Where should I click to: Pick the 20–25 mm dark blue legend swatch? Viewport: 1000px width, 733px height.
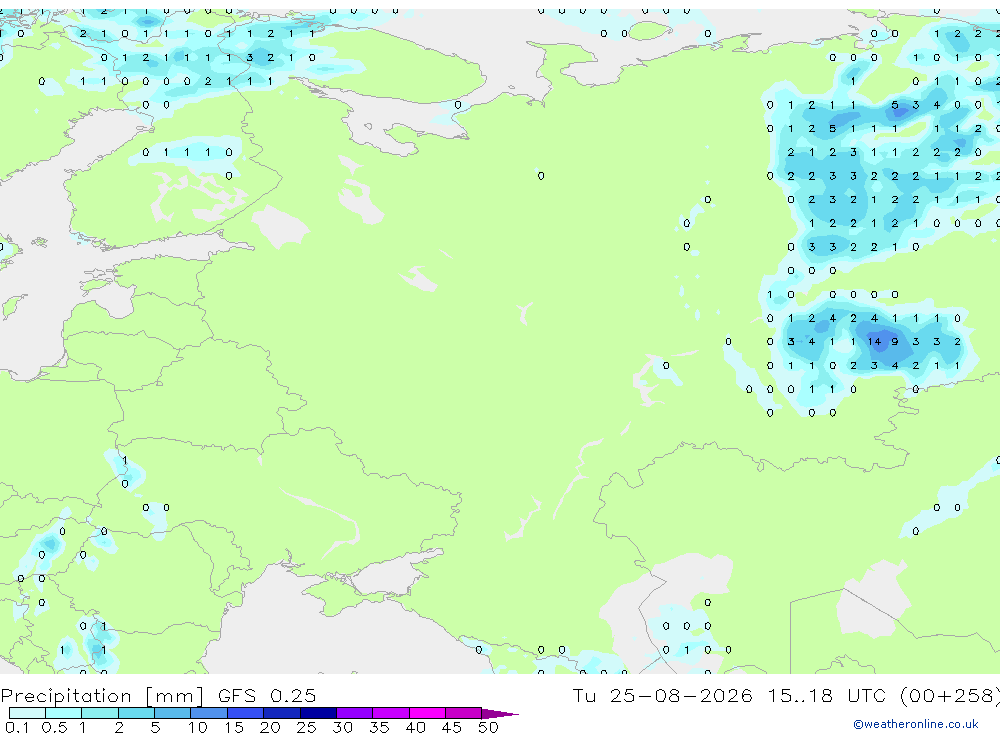(281, 713)
